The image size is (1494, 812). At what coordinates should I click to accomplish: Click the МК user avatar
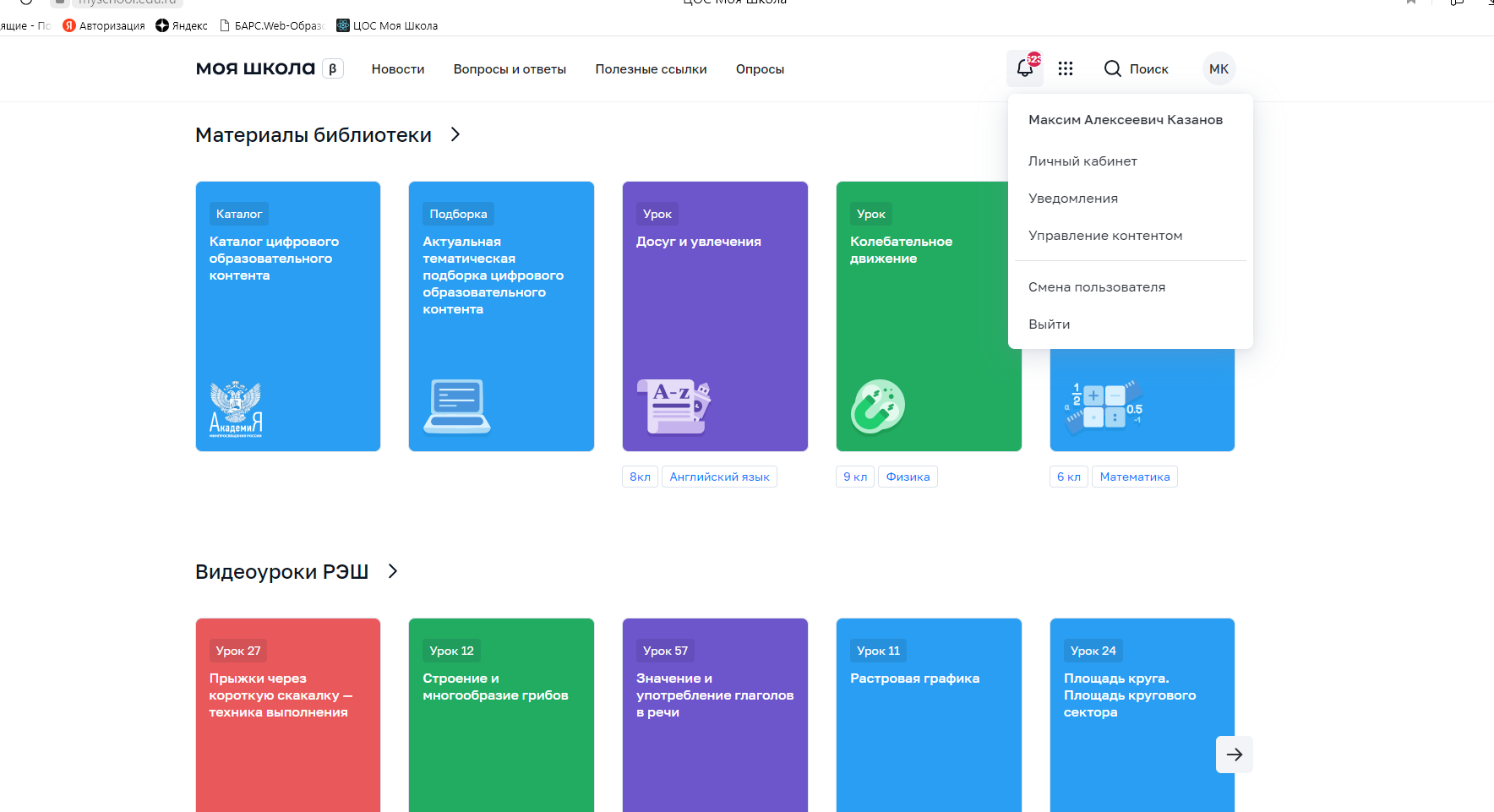(x=1219, y=68)
